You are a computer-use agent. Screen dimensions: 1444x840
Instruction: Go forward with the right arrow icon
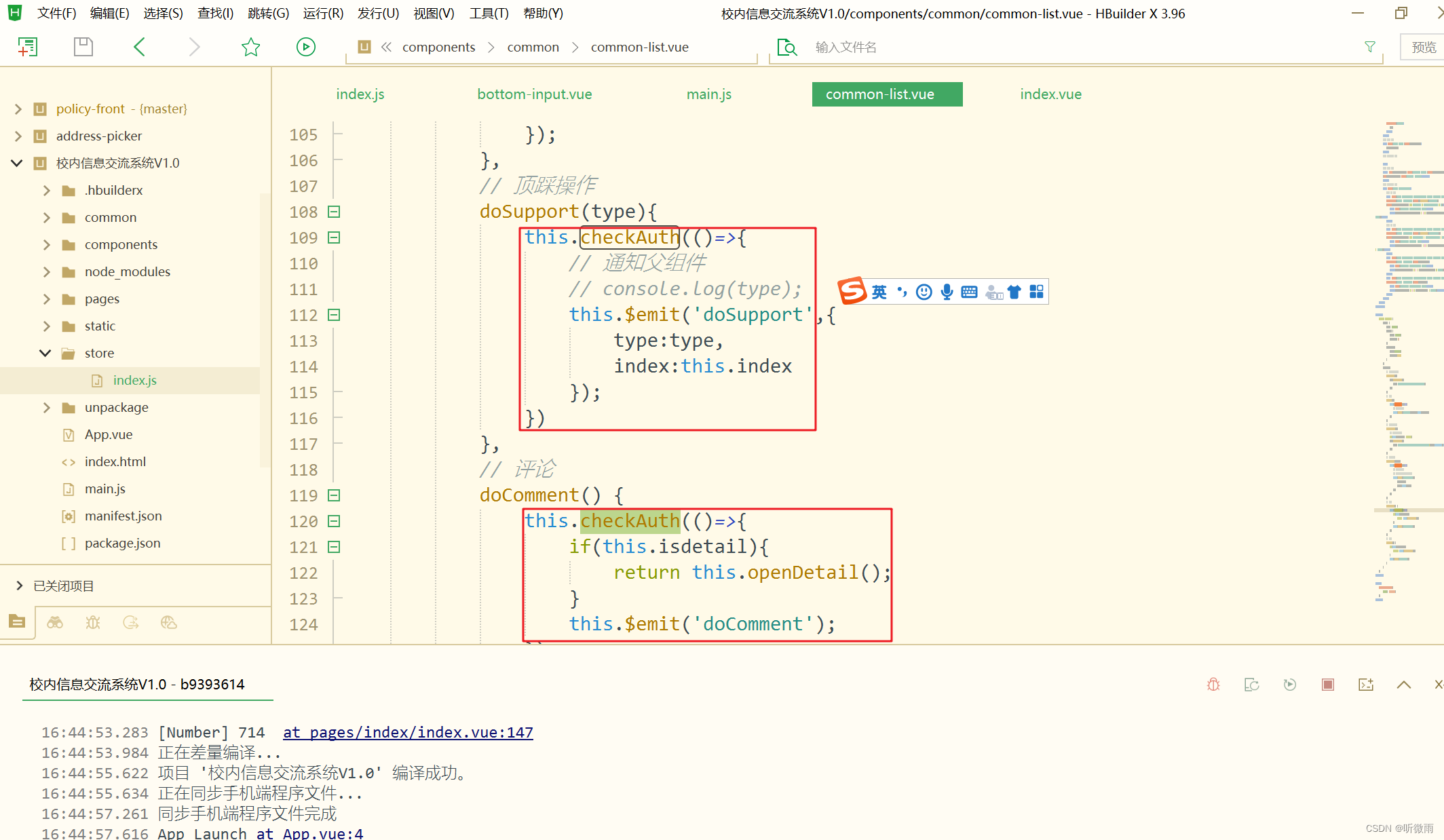[194, 47]
